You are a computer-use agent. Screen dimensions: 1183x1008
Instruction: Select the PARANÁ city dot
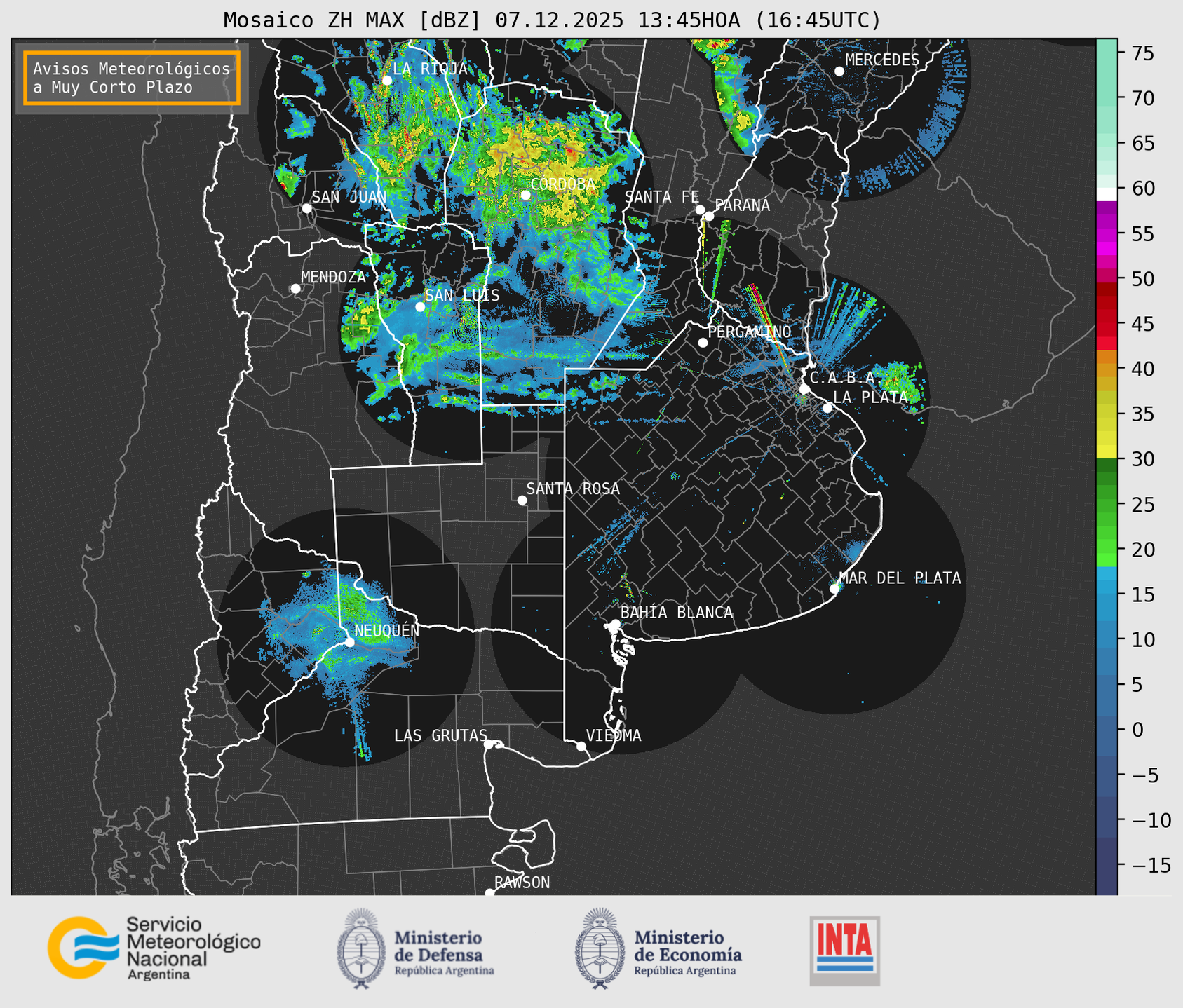(x=709, y=216)
